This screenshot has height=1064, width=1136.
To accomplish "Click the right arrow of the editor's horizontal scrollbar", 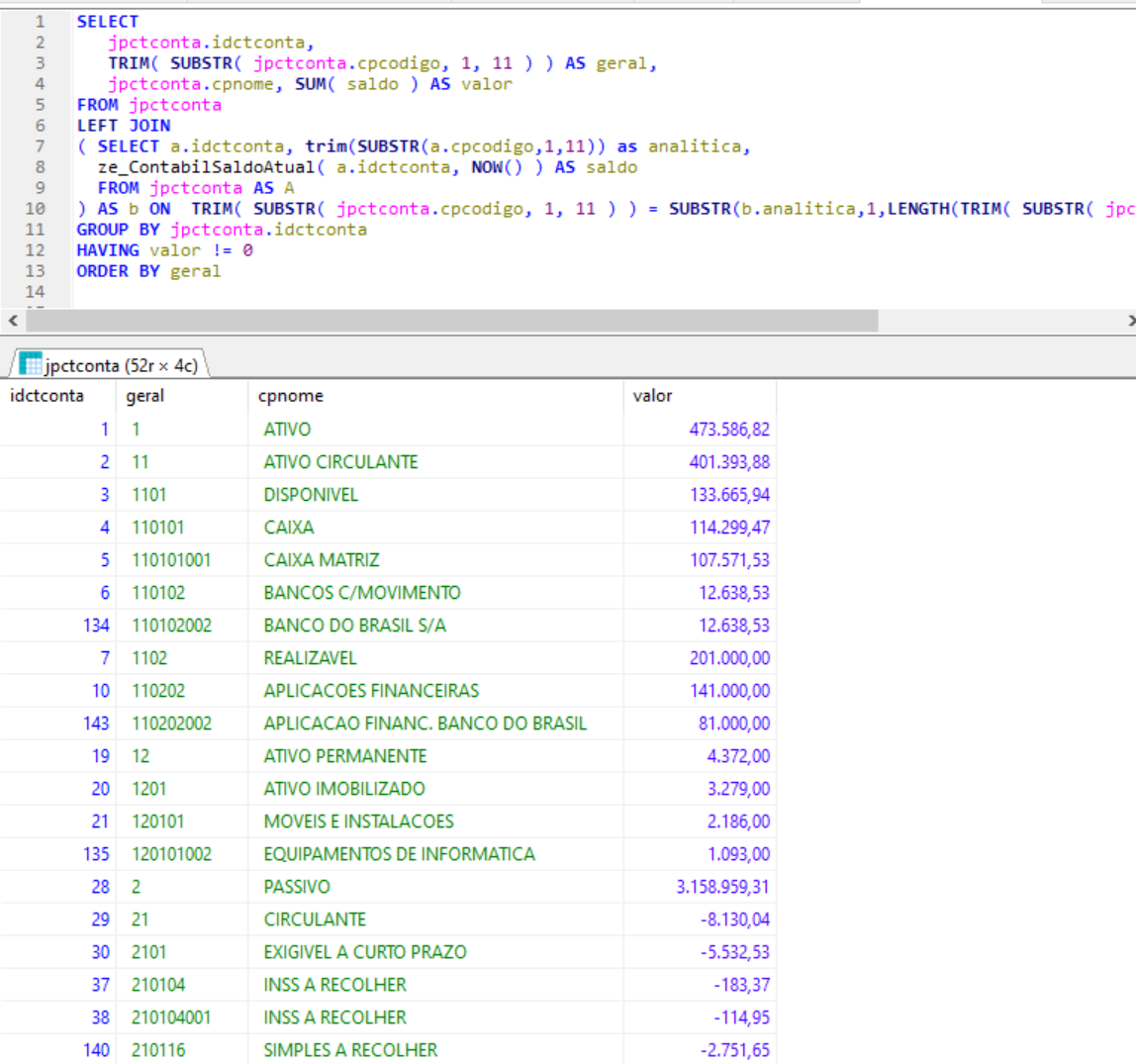I will (1131, 321).
